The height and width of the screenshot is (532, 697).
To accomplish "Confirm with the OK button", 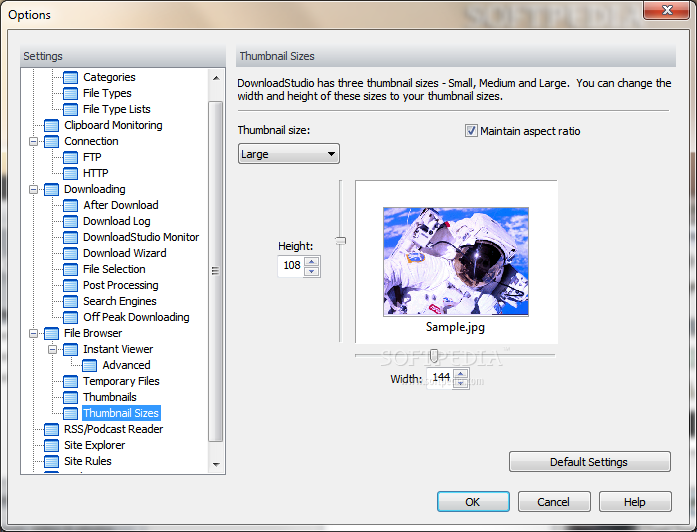I will [x=473, y=502].
